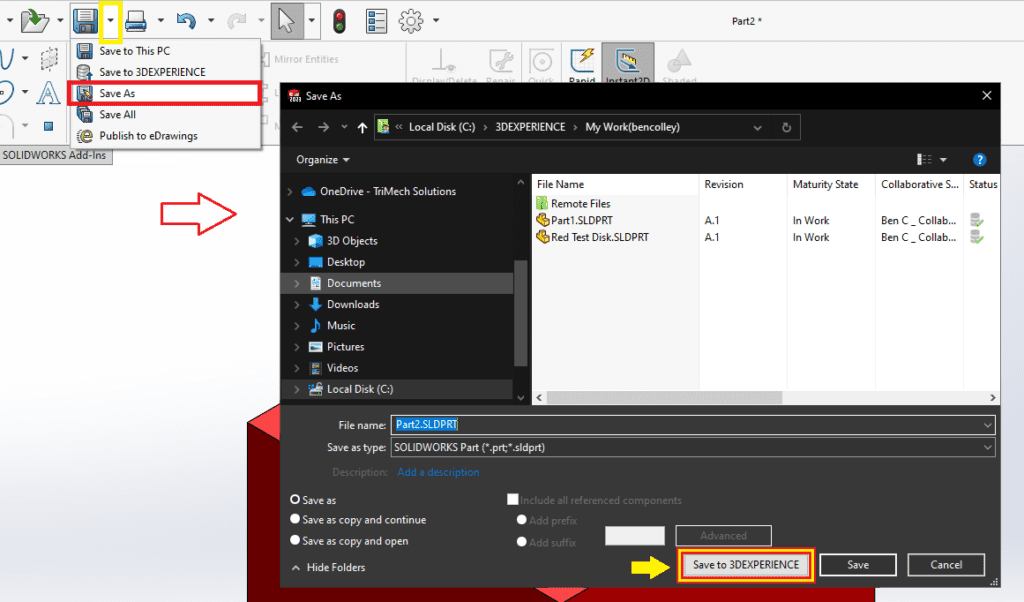Switch to SOLIDWORKS Add-Ins tab
The width and height of the screenshot is (1024, 602).
click(x=55, y=155)
